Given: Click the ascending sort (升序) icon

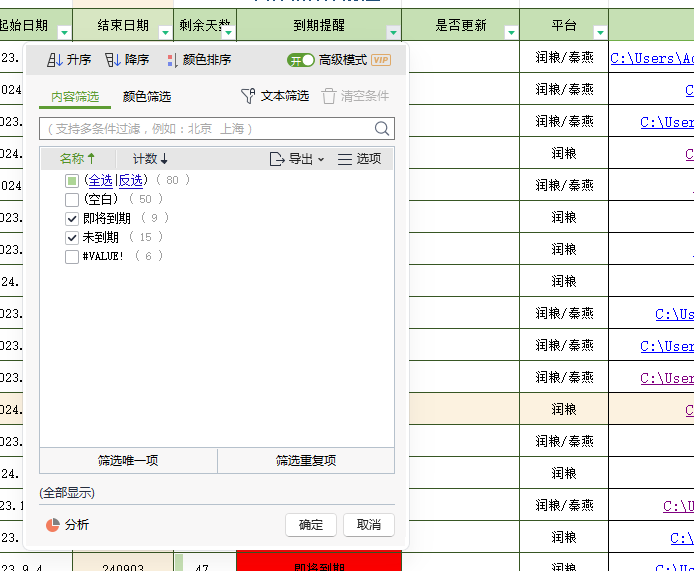Looking at the screenshot, I should 55,61.
